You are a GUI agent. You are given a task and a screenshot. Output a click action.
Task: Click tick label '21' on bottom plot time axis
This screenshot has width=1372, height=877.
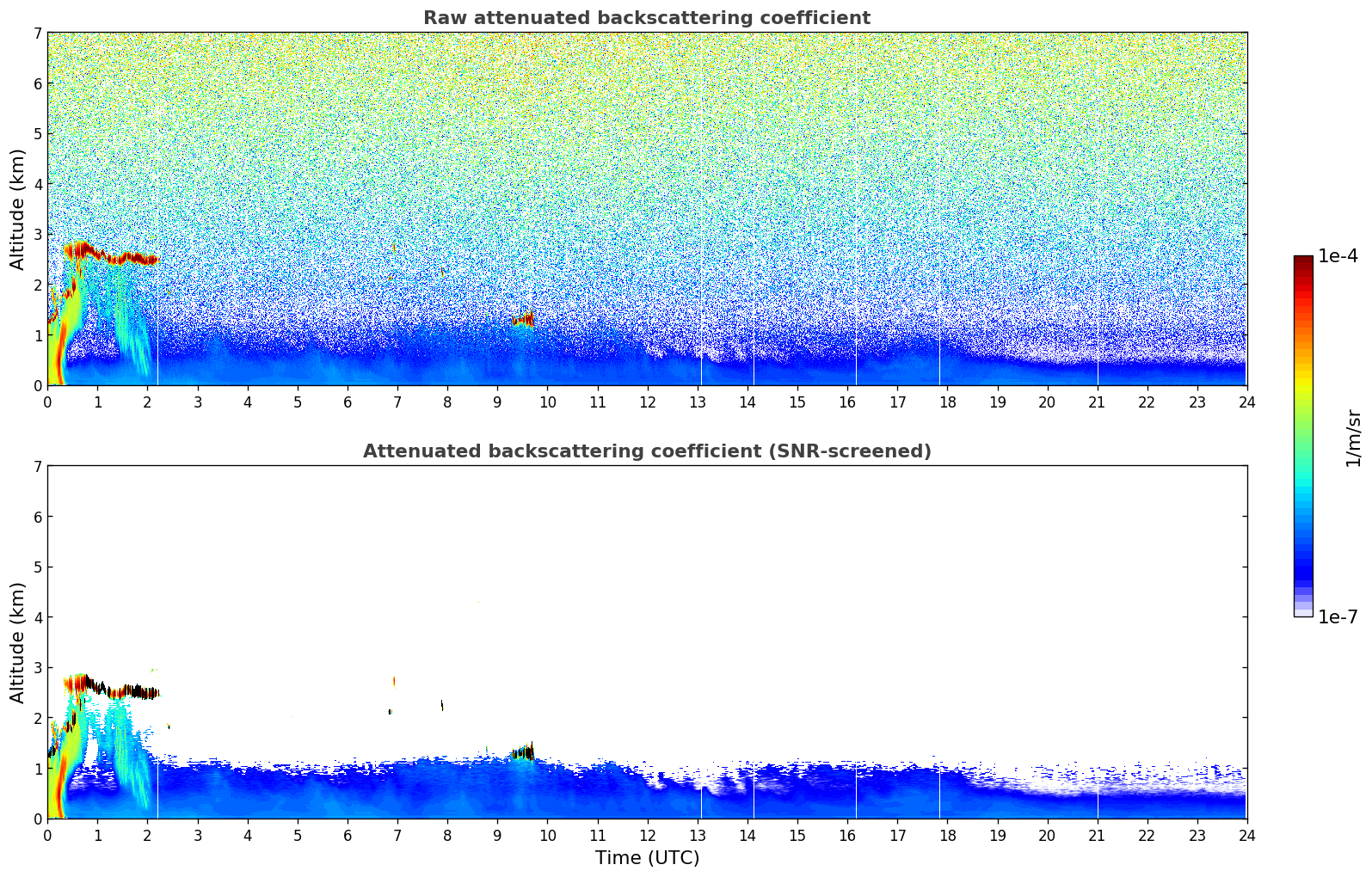coord(1097,835)
